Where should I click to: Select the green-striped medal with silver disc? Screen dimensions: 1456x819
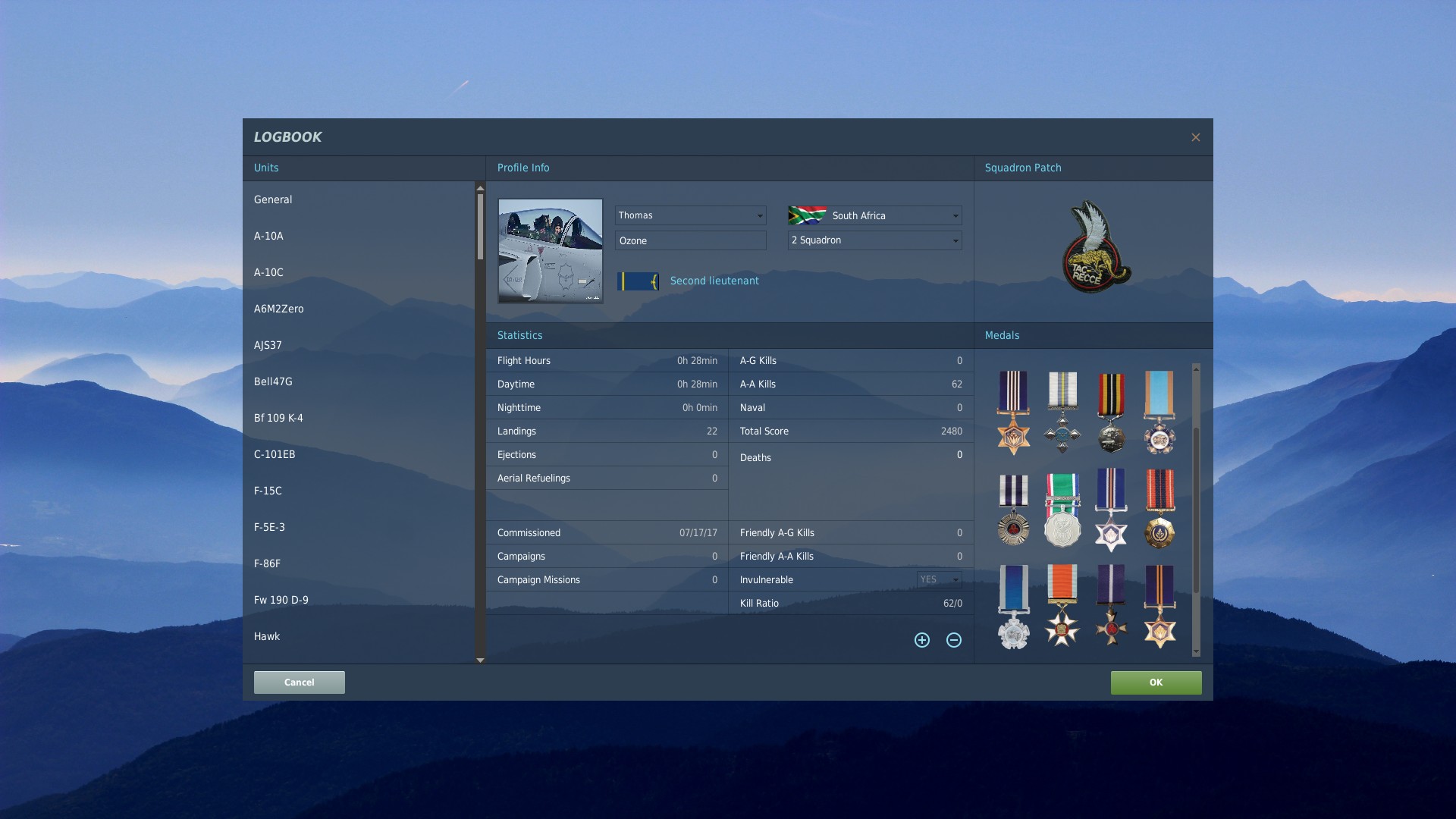1062,510
